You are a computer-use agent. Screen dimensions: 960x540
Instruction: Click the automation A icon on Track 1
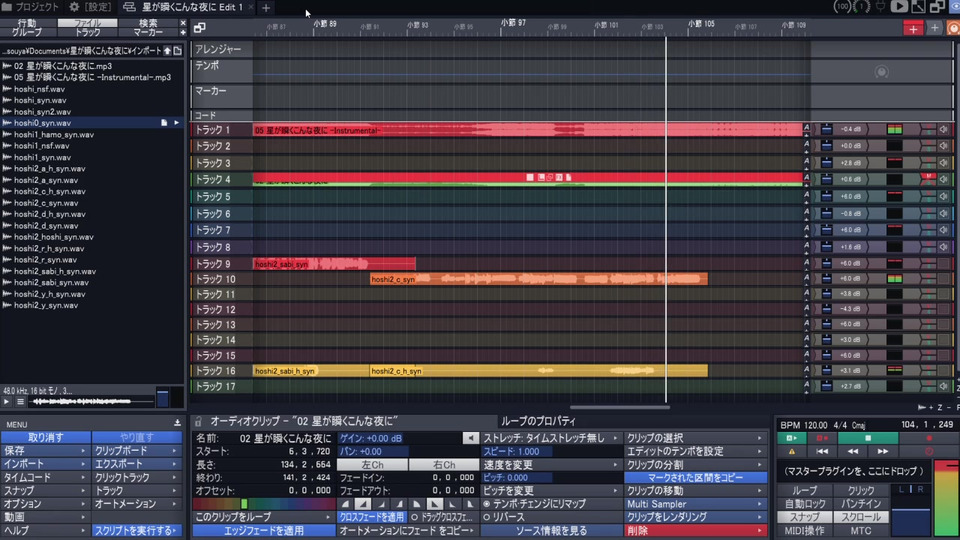point(806,130)
